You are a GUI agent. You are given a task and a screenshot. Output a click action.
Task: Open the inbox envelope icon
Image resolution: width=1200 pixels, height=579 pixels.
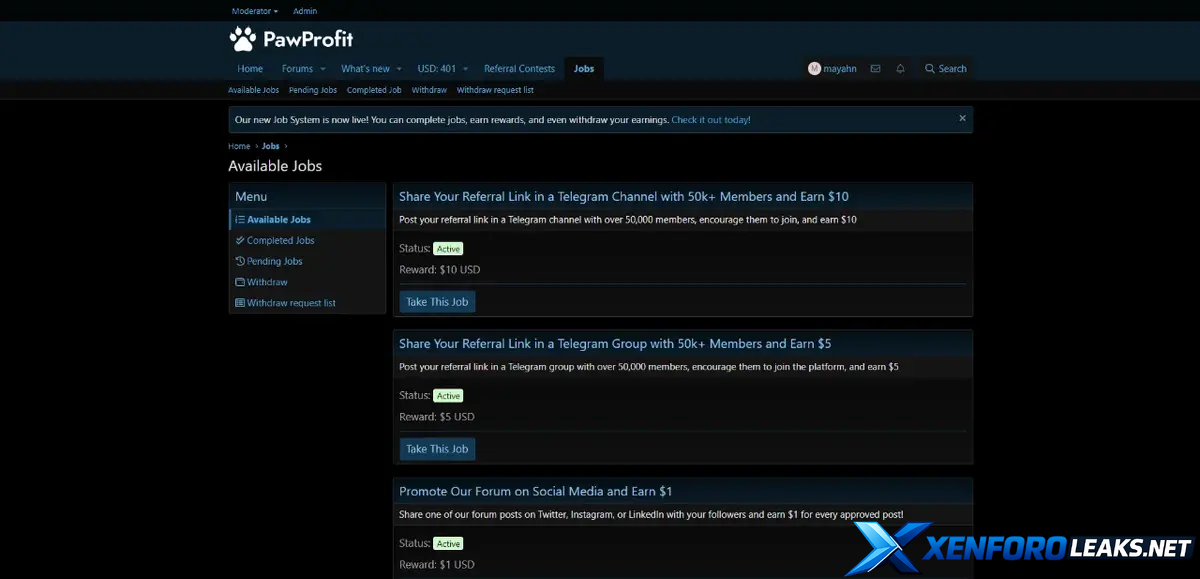876,69
